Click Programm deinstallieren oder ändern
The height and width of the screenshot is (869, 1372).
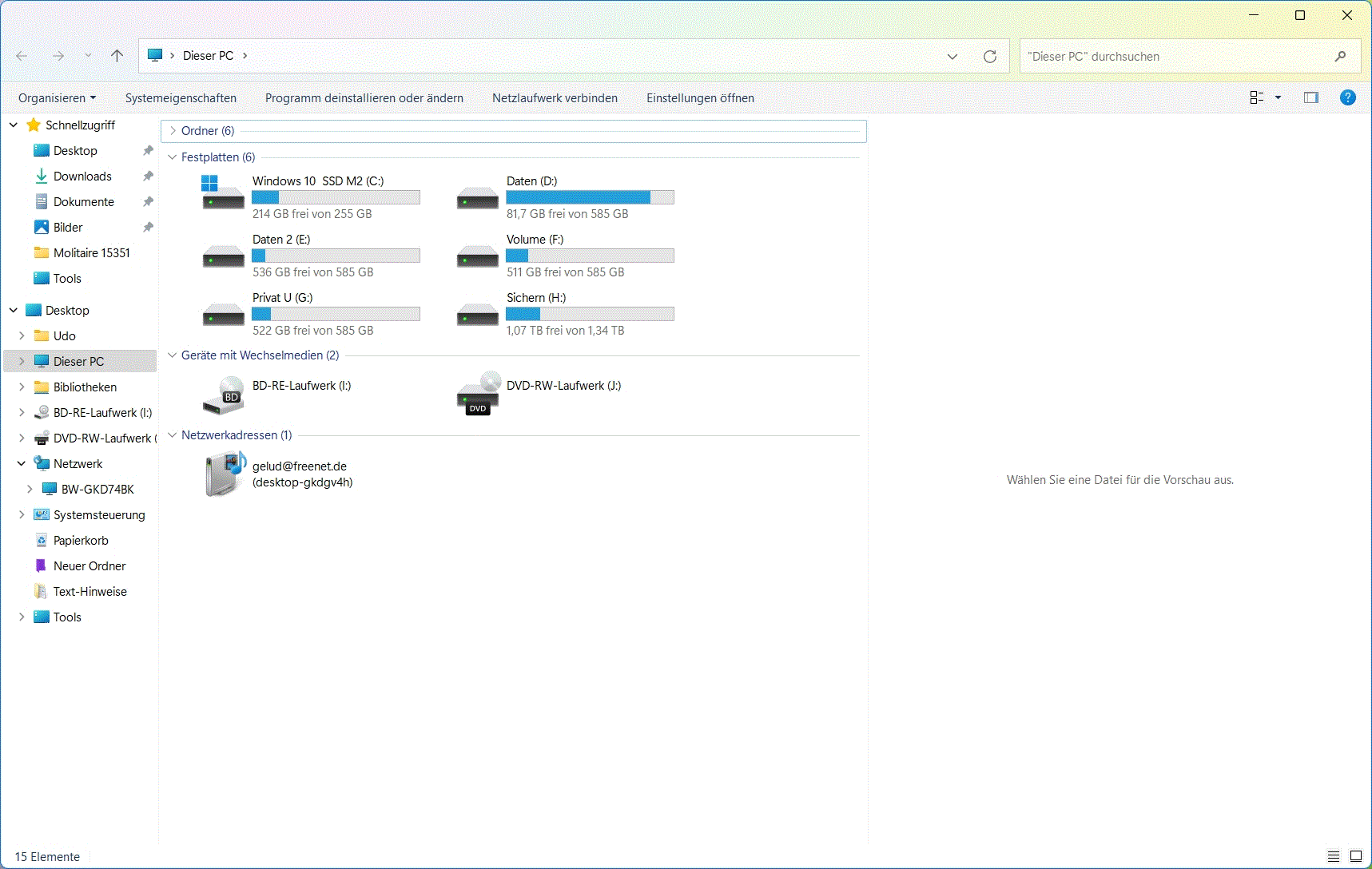[x=364, y=98]
